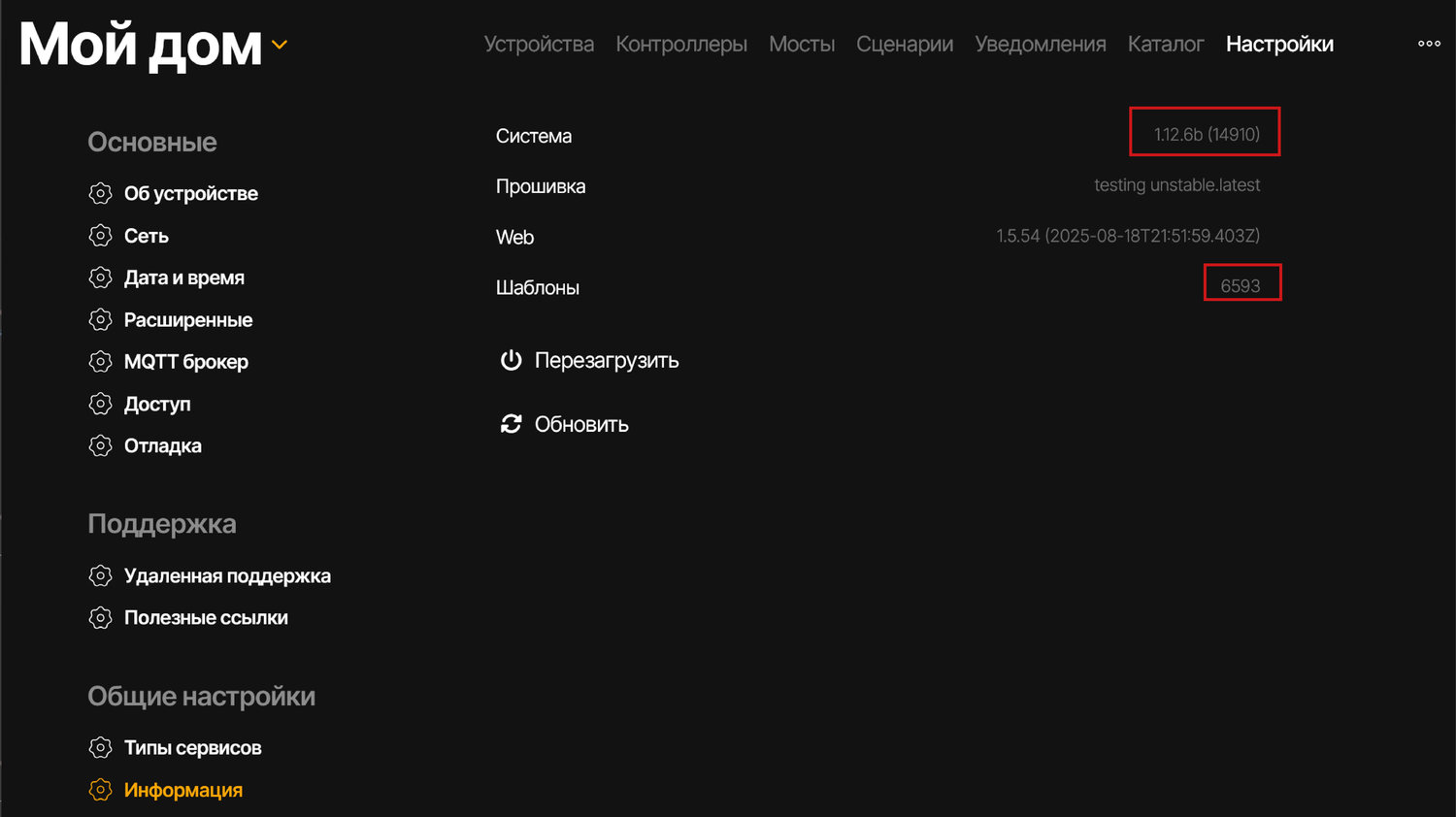Click the system version 1.12.6b (14910)
Screen dimensions: 1456x817
click(x=1206, y=134)
